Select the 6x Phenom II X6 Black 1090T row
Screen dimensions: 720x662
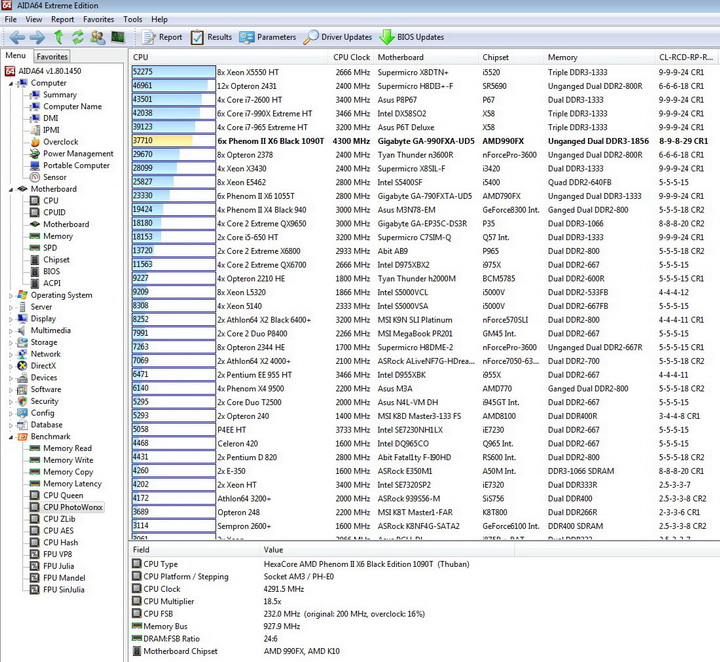424,141
